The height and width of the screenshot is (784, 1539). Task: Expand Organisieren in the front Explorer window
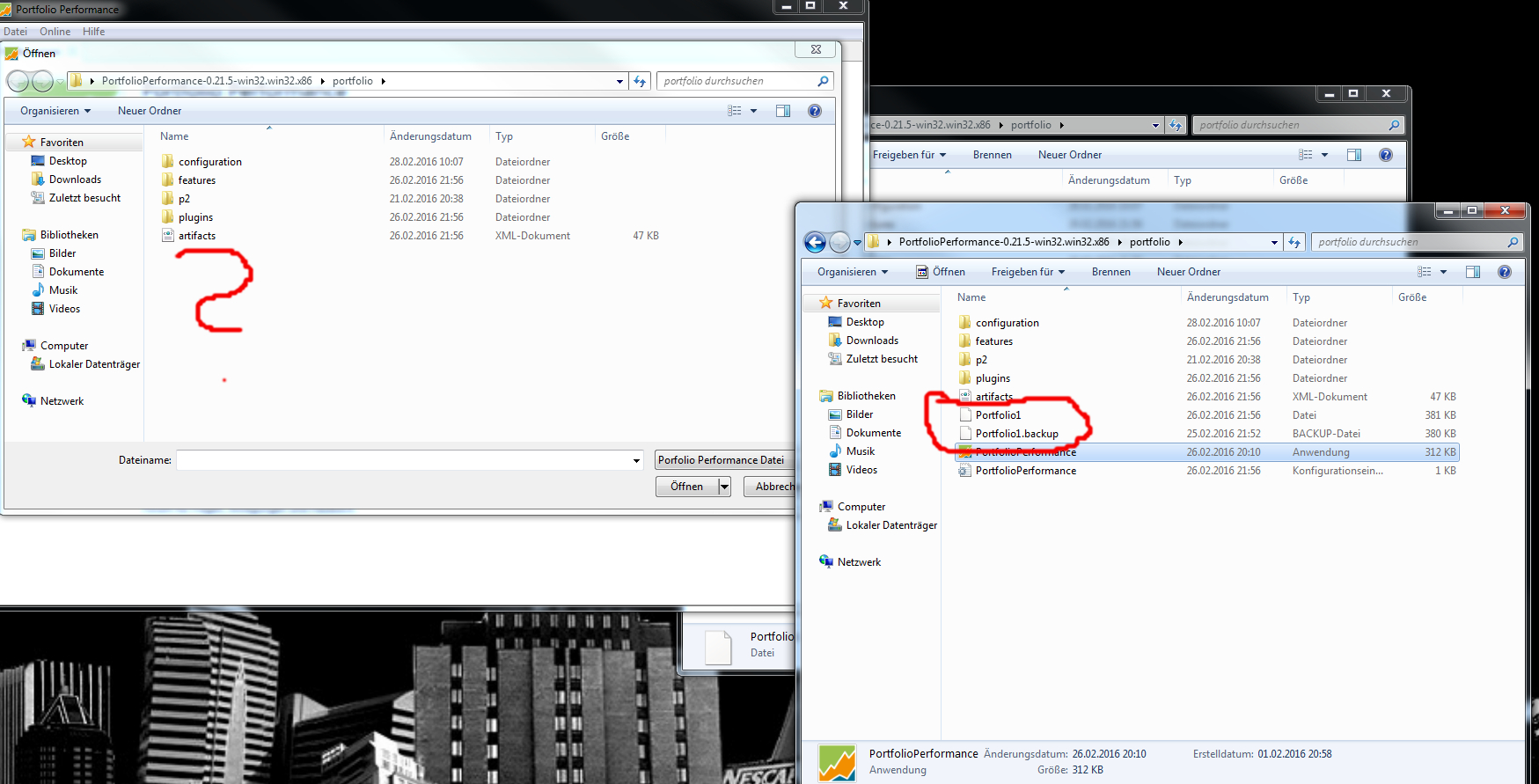pos(853,272)
